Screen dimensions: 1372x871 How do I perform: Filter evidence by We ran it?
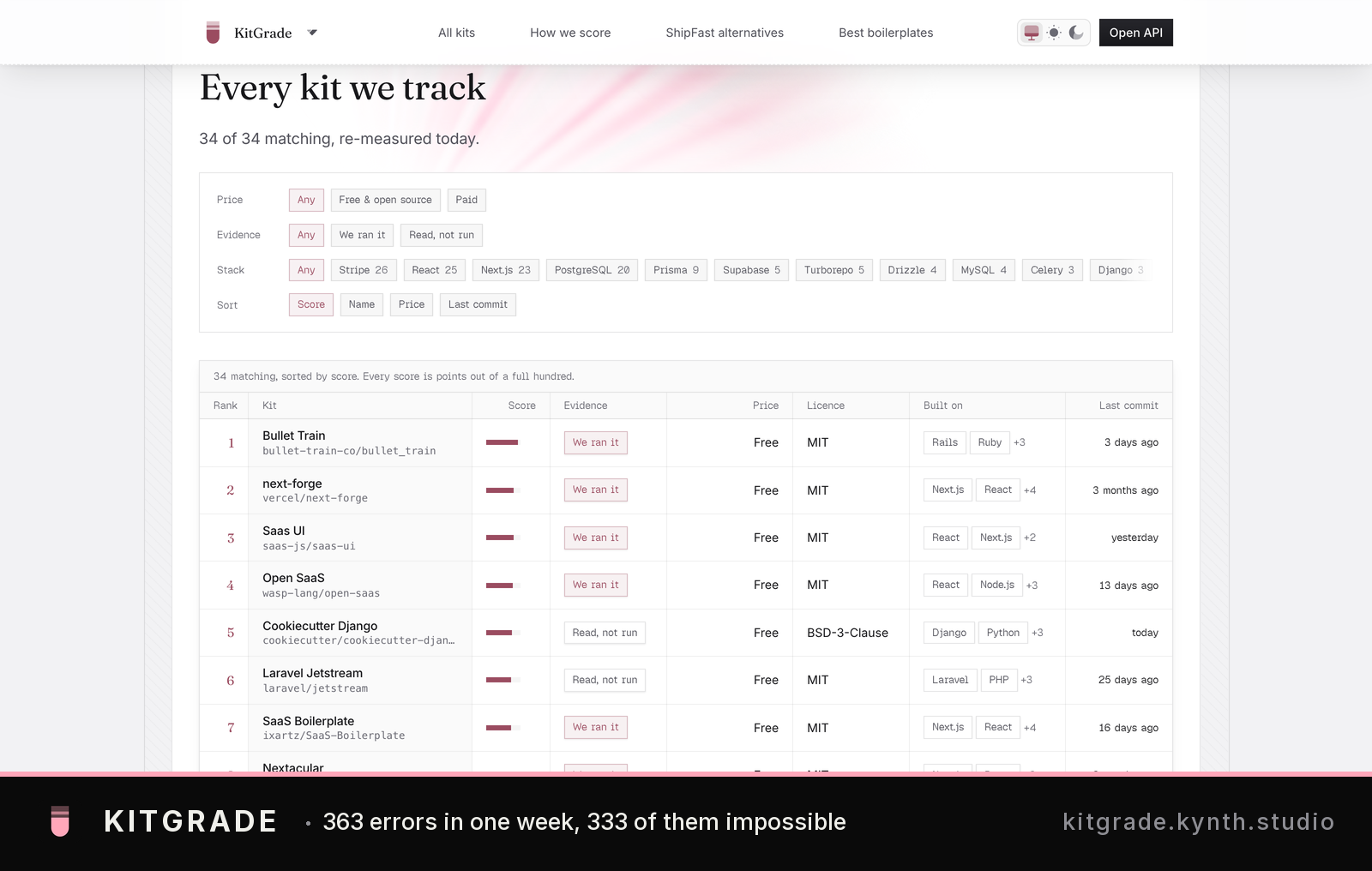(362, 235)
